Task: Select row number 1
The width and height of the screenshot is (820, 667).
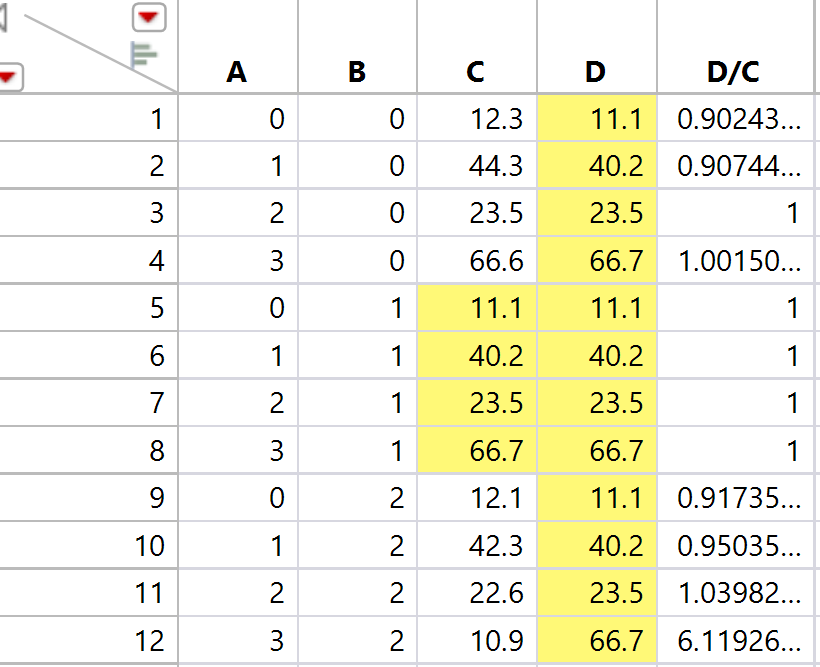Action: 88,118
